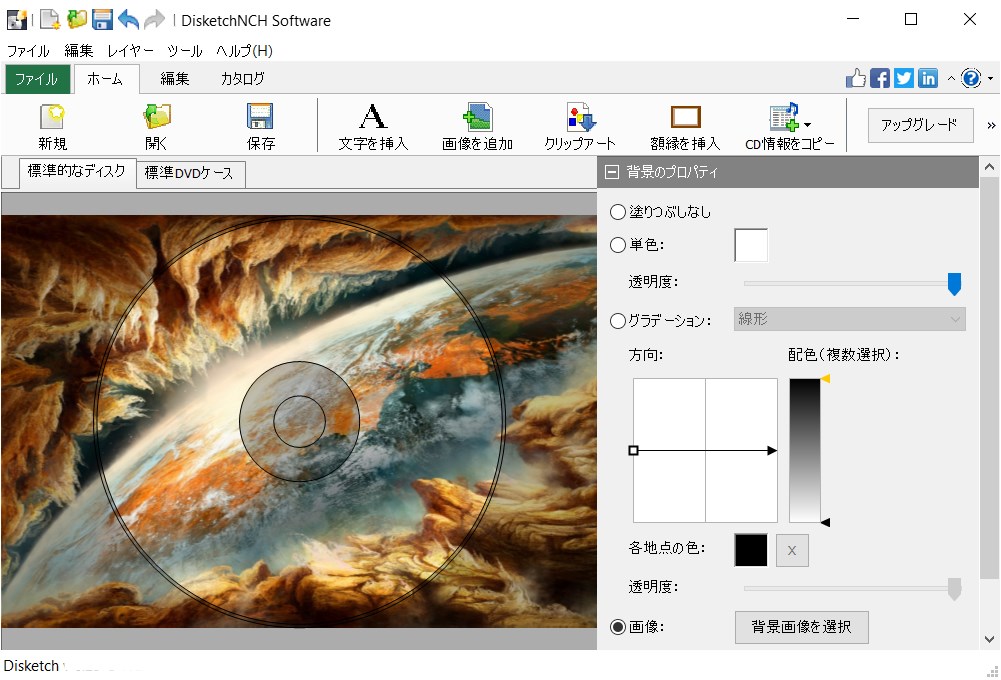This screenshot has height=680, width=1001.
Task: Open the ファイル menu in menu bar
Action: 28,50
